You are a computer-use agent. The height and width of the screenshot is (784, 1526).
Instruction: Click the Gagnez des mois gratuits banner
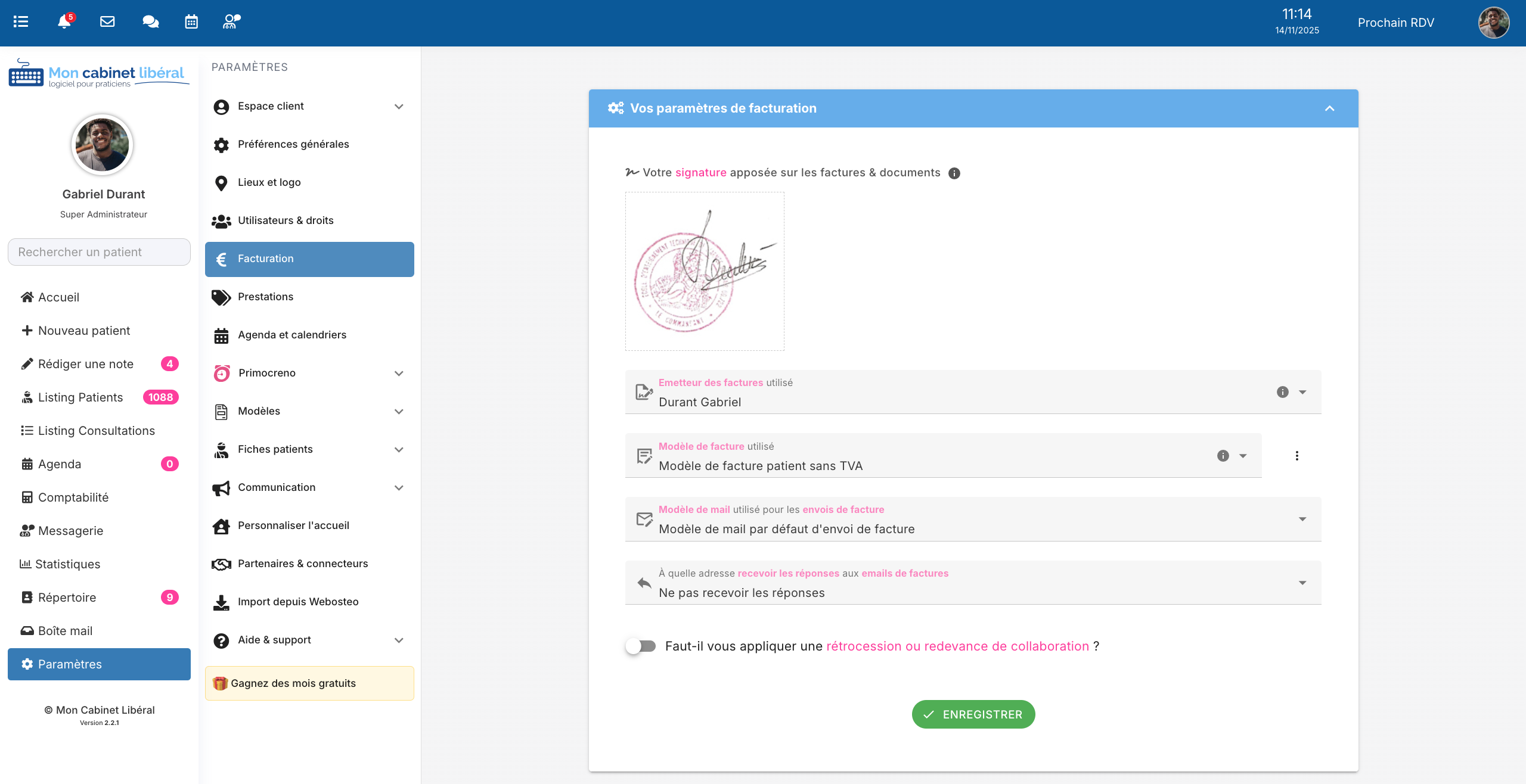click(309, 683)
